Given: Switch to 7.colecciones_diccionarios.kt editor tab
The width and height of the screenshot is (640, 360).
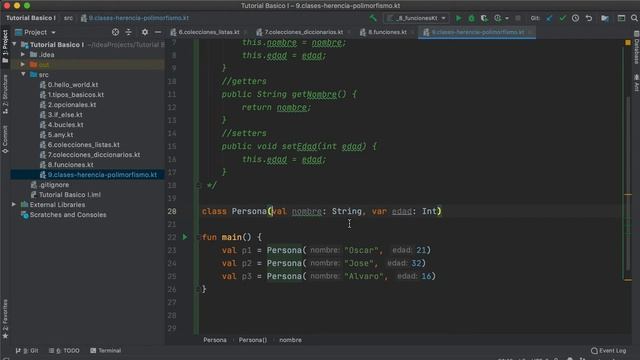Looking at the screenshot, I should tap(304, 32).
